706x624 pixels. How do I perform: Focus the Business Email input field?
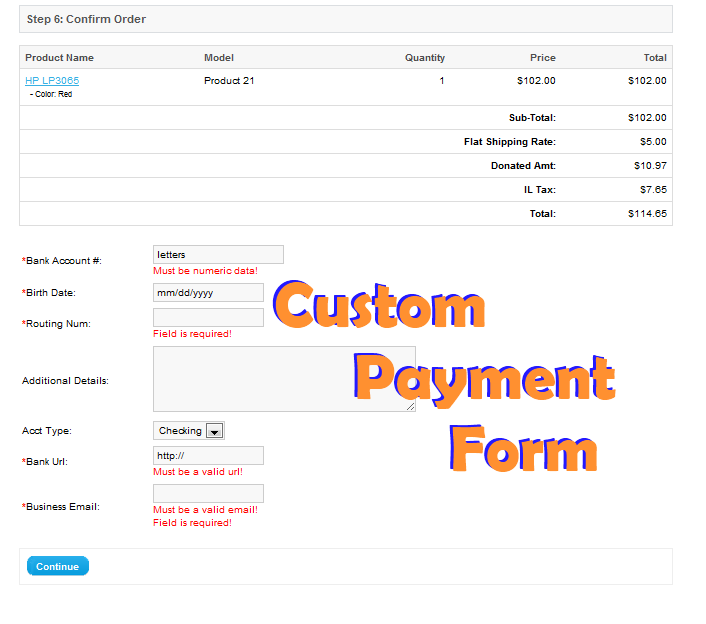pyautogui.click(x=208, y=493)
